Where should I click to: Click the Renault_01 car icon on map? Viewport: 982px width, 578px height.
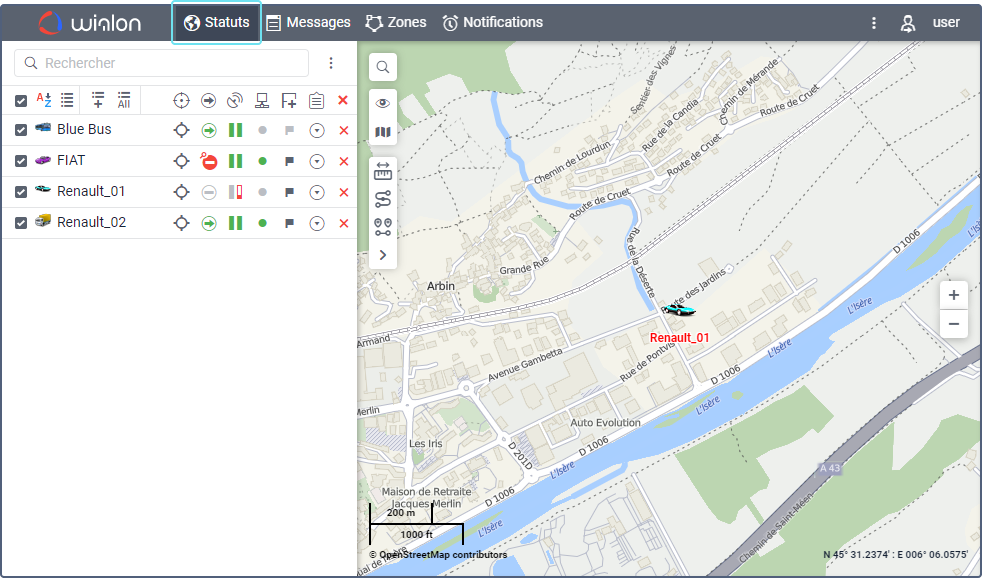[679, 310]
